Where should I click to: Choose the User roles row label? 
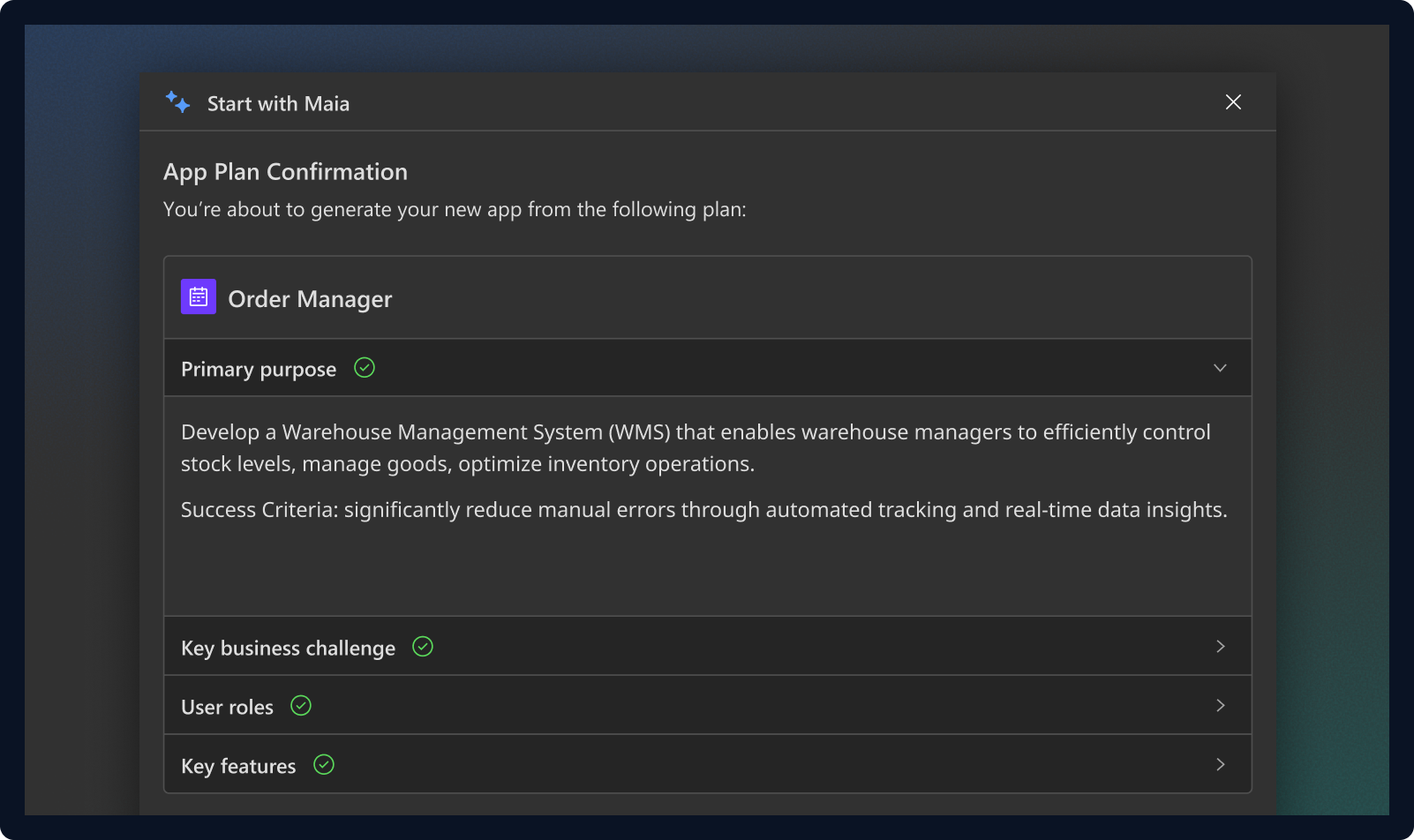[x=227, y=707]
